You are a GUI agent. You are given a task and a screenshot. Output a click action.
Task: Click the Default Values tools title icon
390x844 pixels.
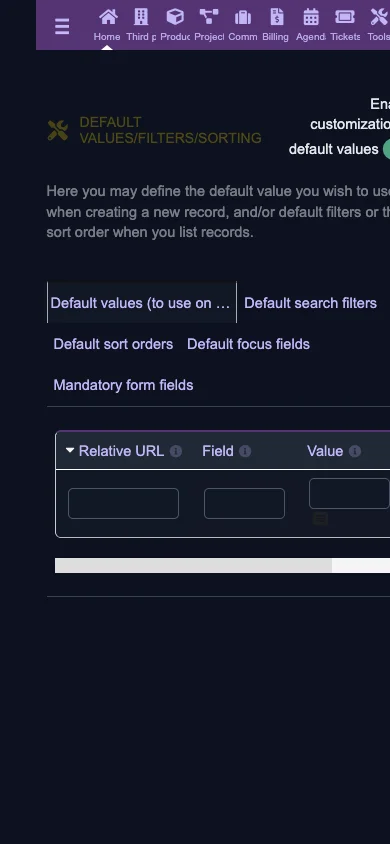[x=58, y=130]
